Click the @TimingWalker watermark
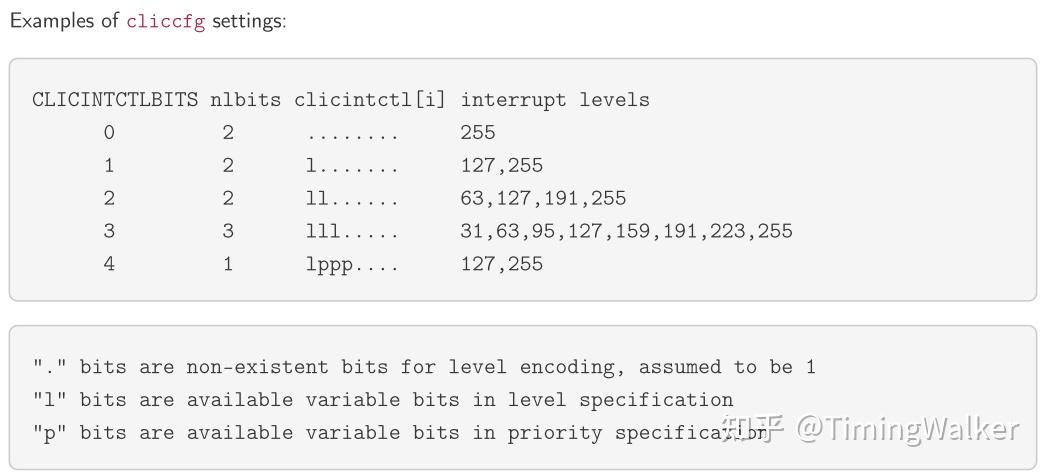 click(905, 429)
